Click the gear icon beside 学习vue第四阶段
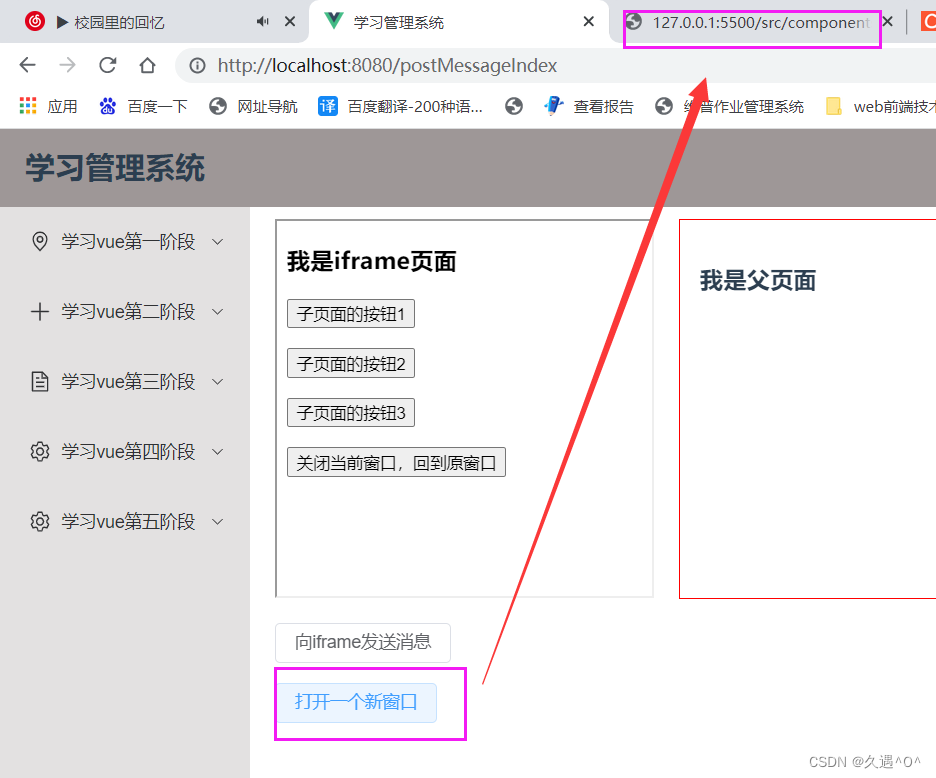This screenshot has width=936, height=778. pyautogui.click(x=40, y=451)
